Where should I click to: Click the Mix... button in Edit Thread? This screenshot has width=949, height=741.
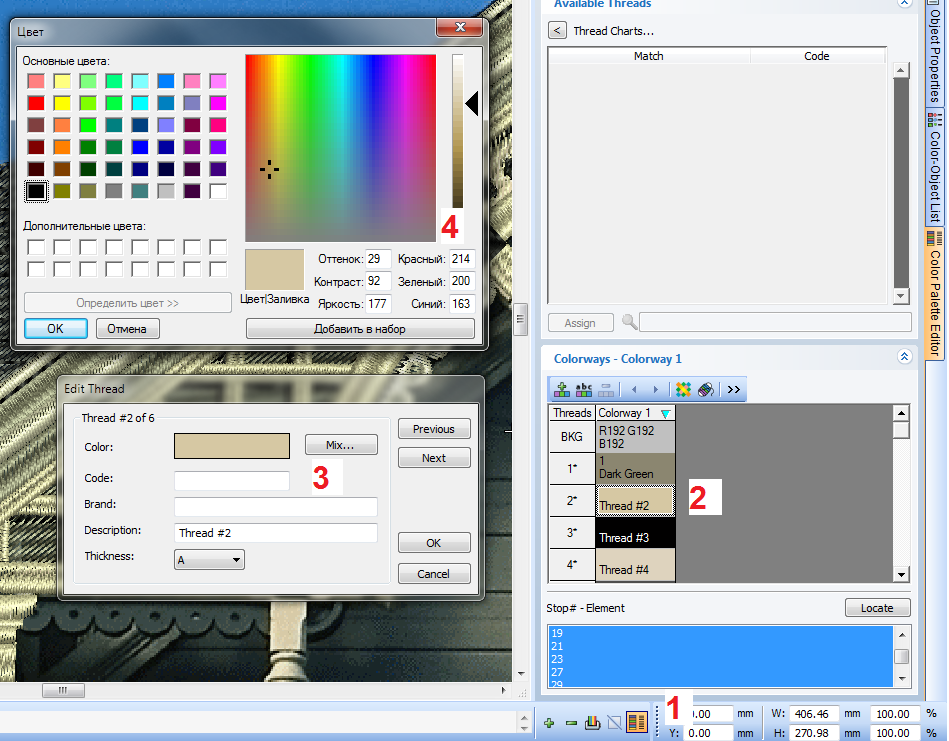[x=341, y=445]
